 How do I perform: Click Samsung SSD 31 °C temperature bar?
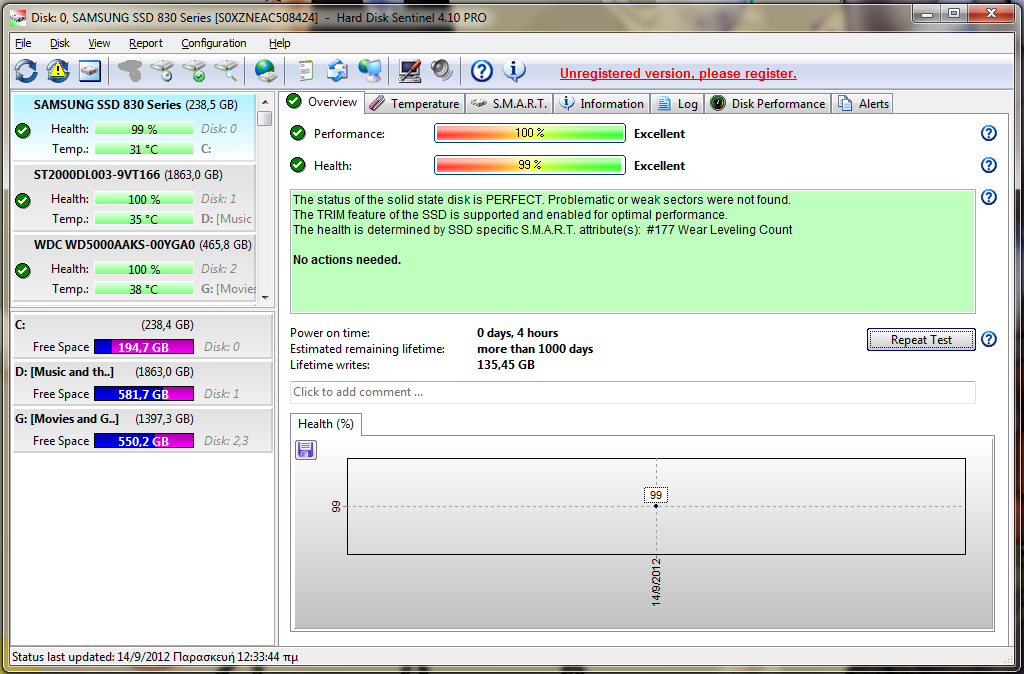pos(144,149)
